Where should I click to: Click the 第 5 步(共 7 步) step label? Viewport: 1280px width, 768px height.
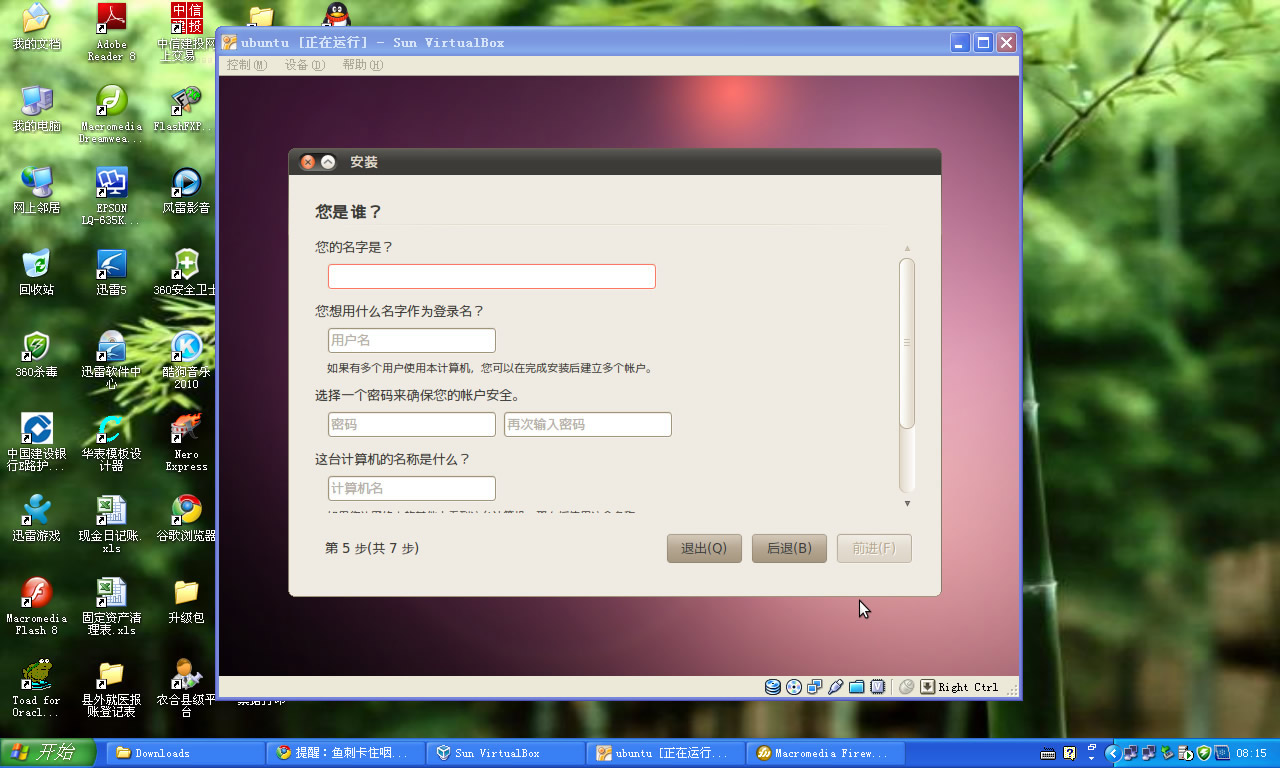click(x=372, y=548)
